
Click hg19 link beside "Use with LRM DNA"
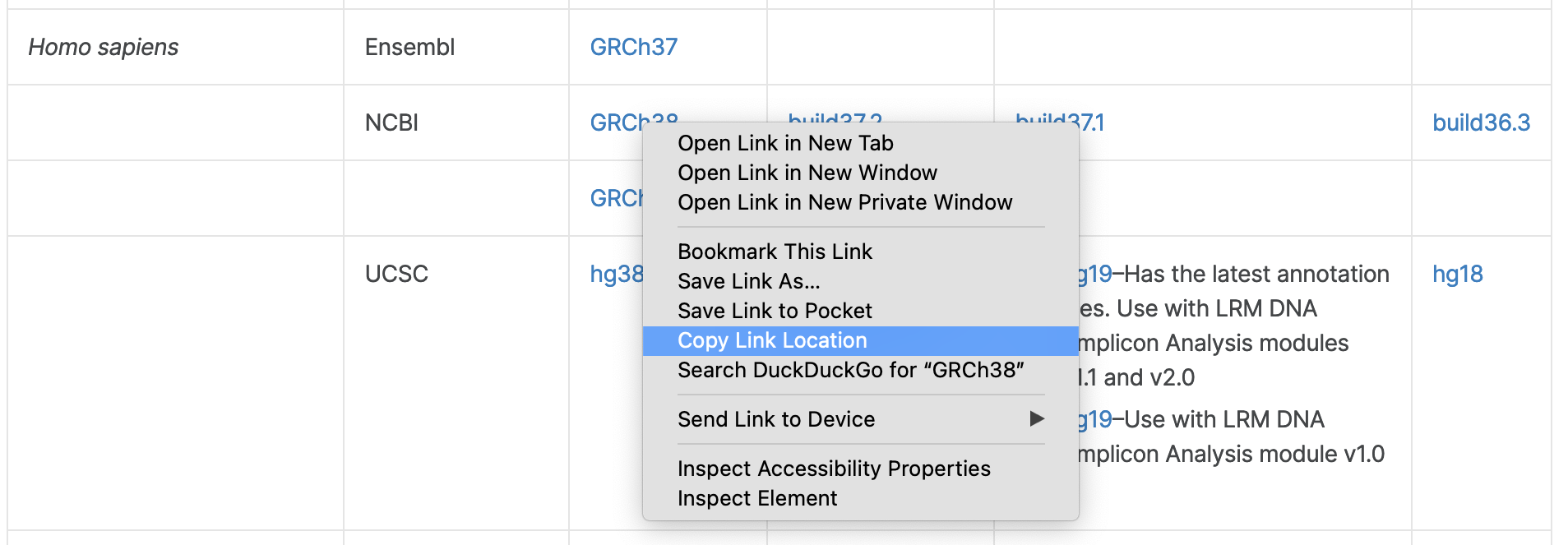[x=1096, y=420]
